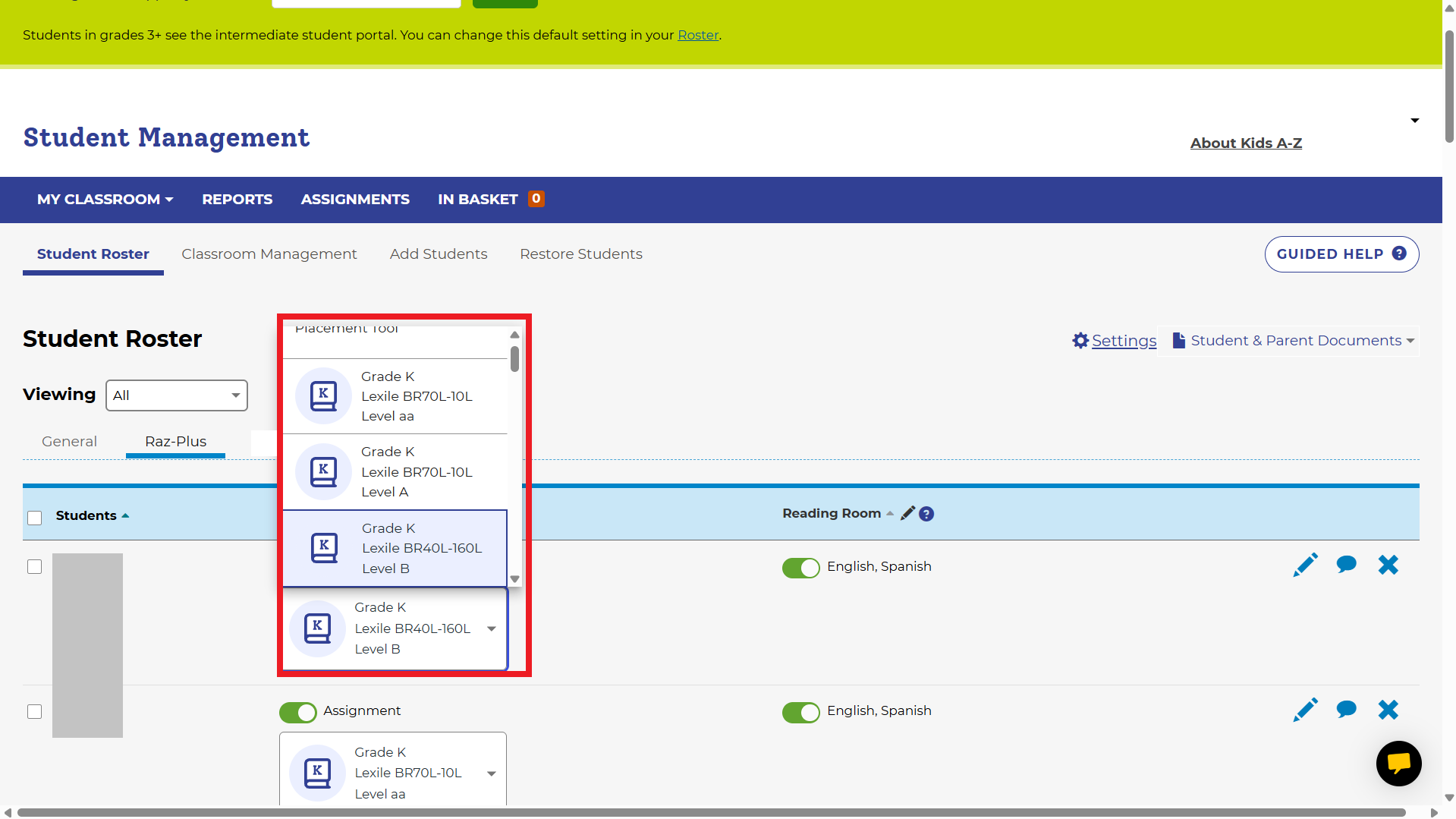Screen dimensions: 1456x819
Task: Expand the My Classroom menu
Action: (x=105, y=199)
